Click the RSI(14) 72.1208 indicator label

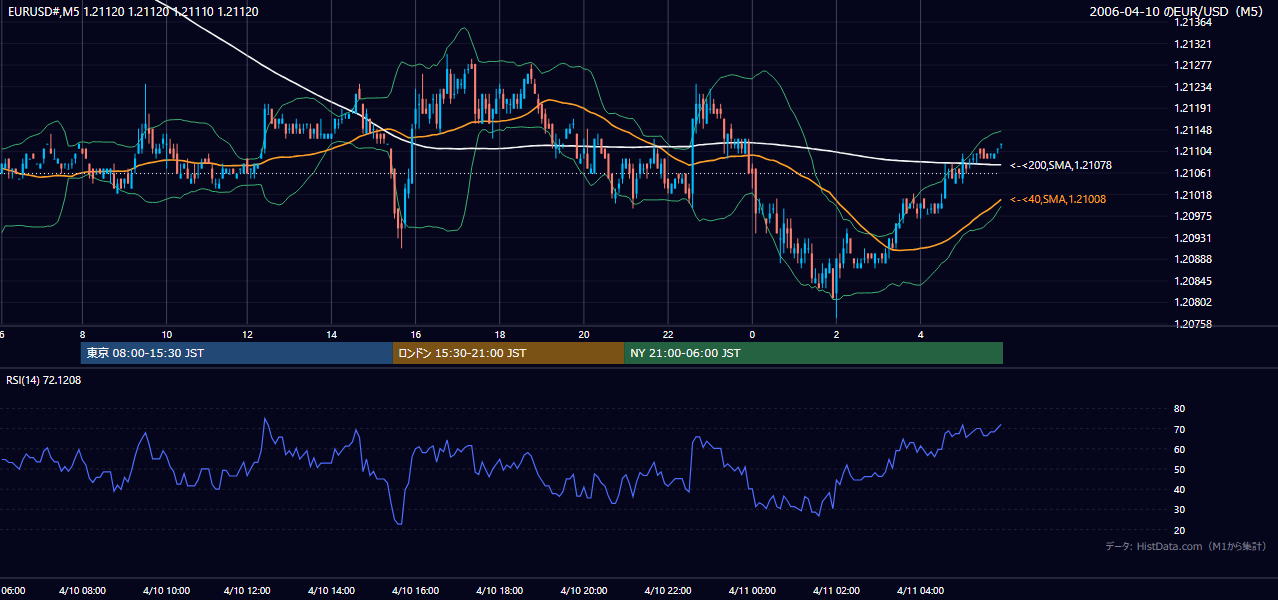click(44, 381)
